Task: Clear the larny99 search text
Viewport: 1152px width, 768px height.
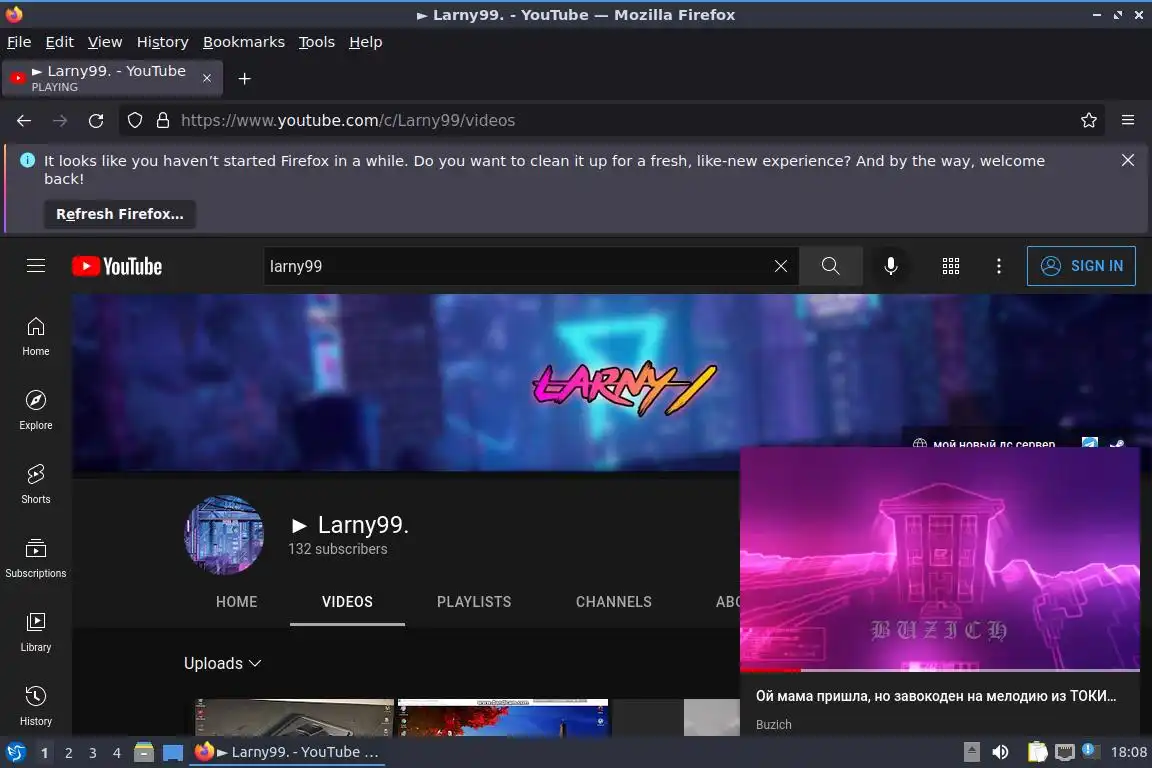Action: (x=780, y=266)
